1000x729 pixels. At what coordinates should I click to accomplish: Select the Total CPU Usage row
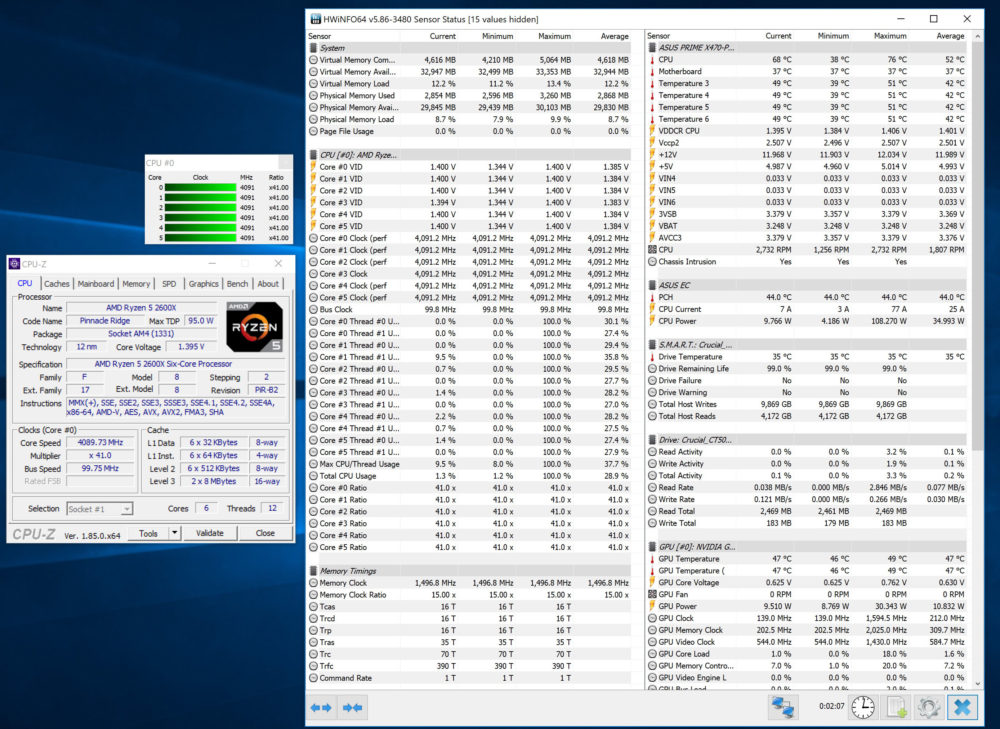(x=469, y=476)
